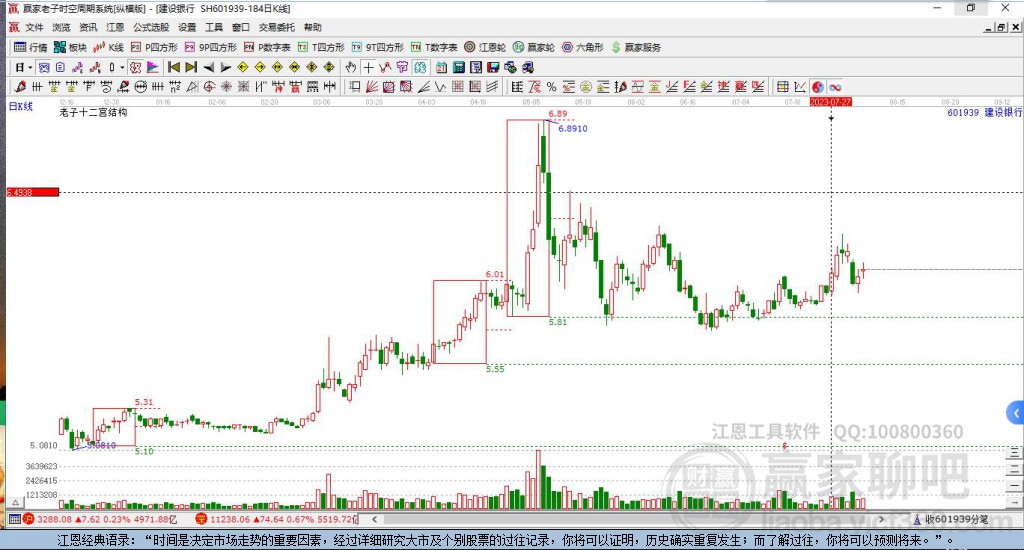Click the 日K线 label
The width and height of the screenshot is (1024, 550).
20,106
